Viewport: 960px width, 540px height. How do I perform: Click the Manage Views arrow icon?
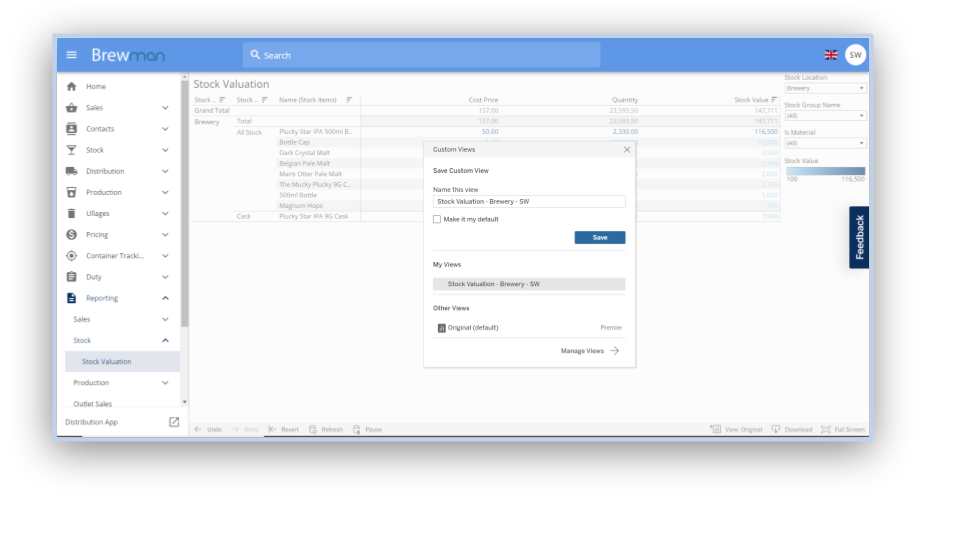(x=615, y=351)
